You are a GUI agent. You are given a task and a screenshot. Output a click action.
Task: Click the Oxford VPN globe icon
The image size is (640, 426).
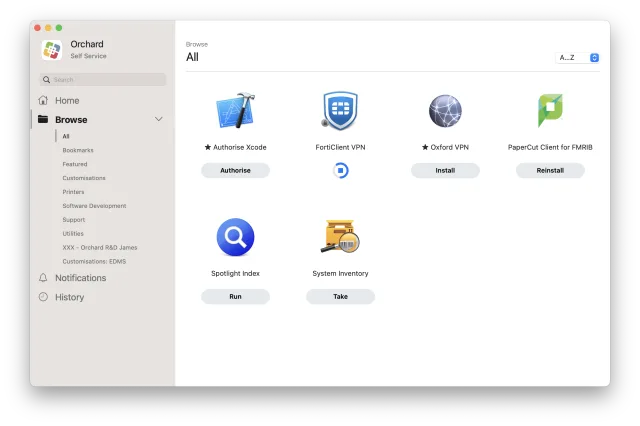coord(445,111)
